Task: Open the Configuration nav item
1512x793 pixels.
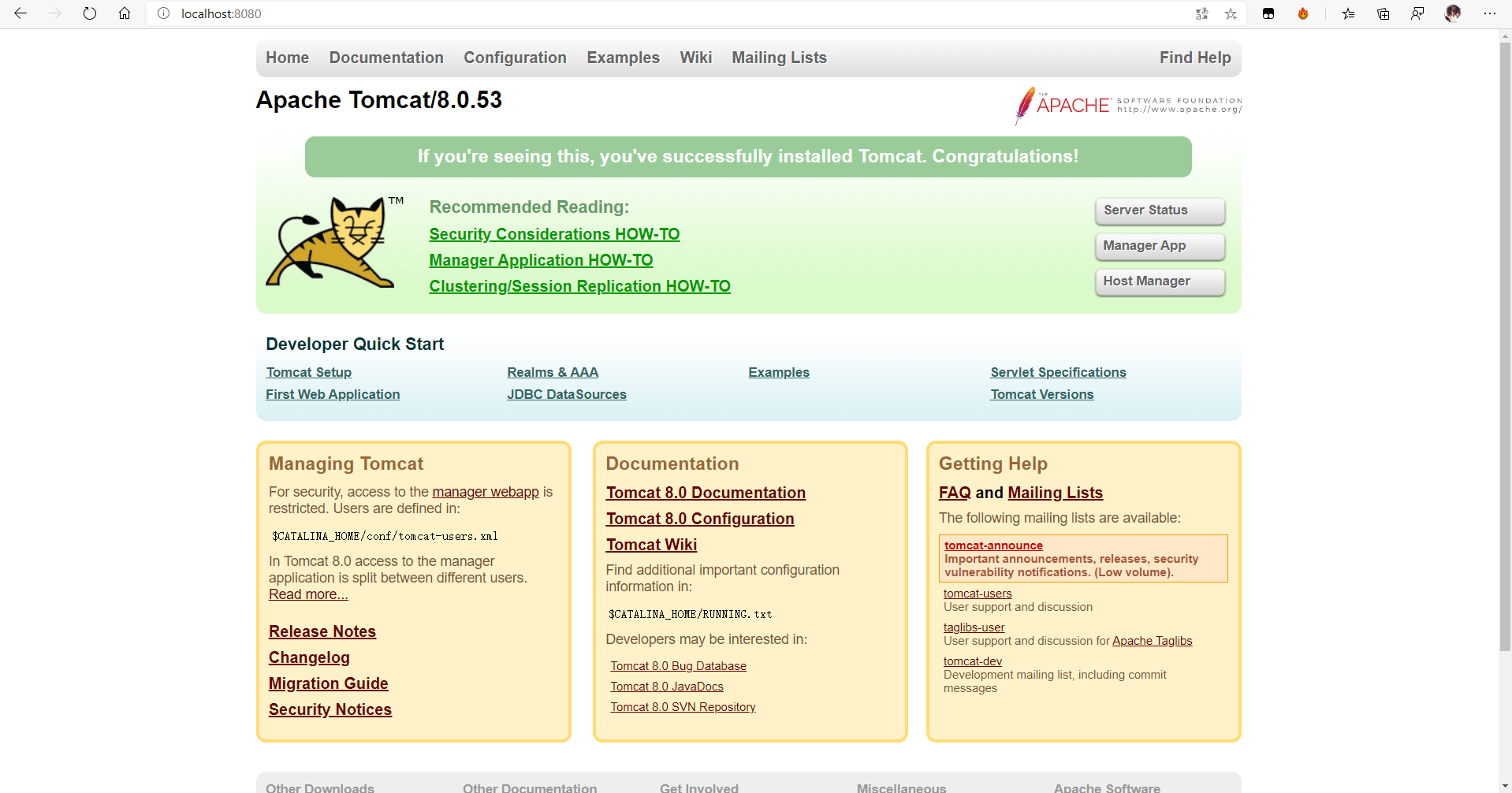Action: coord(515,58)
